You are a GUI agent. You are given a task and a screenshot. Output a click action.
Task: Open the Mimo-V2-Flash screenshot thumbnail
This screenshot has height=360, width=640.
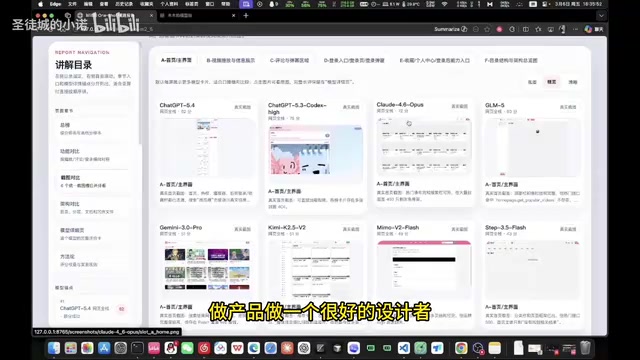pyautogui.click(x=424, y=270)
